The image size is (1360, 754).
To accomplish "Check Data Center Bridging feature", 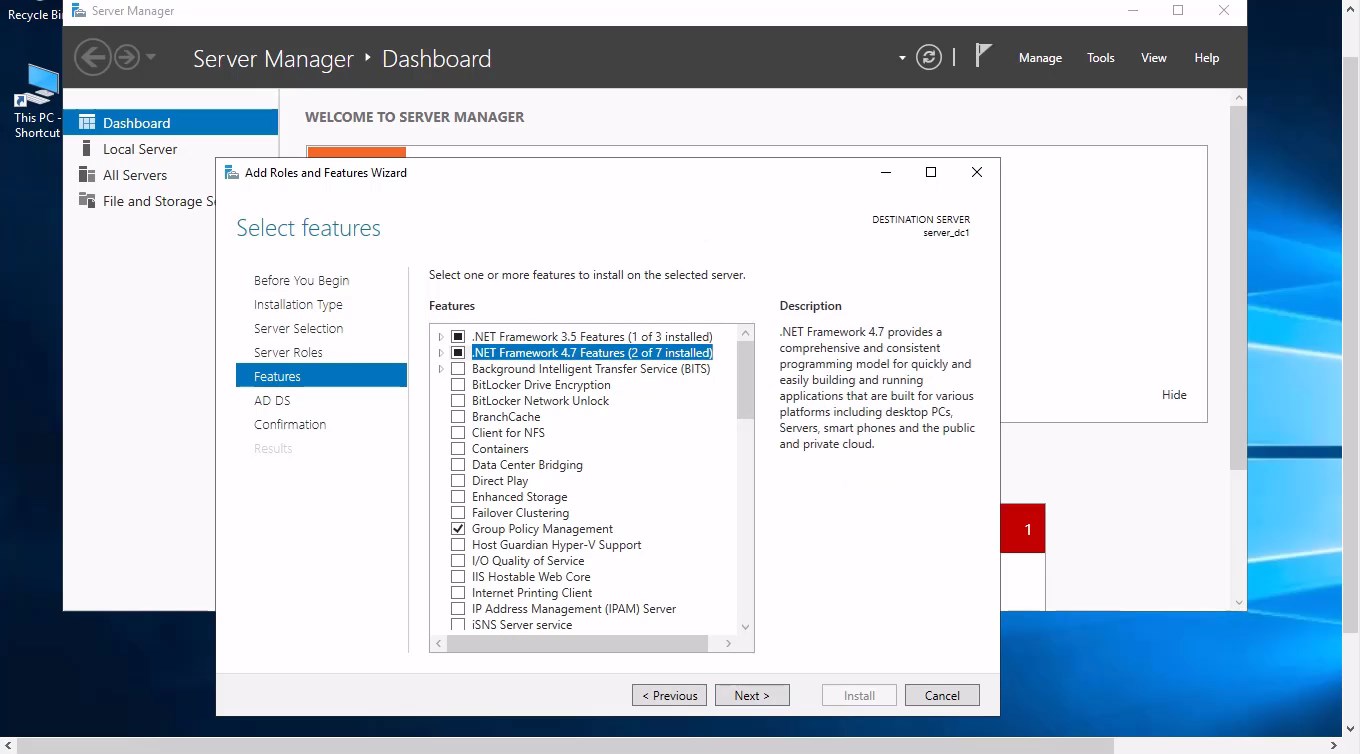I will pyautogui.click(x=458, y=465).
